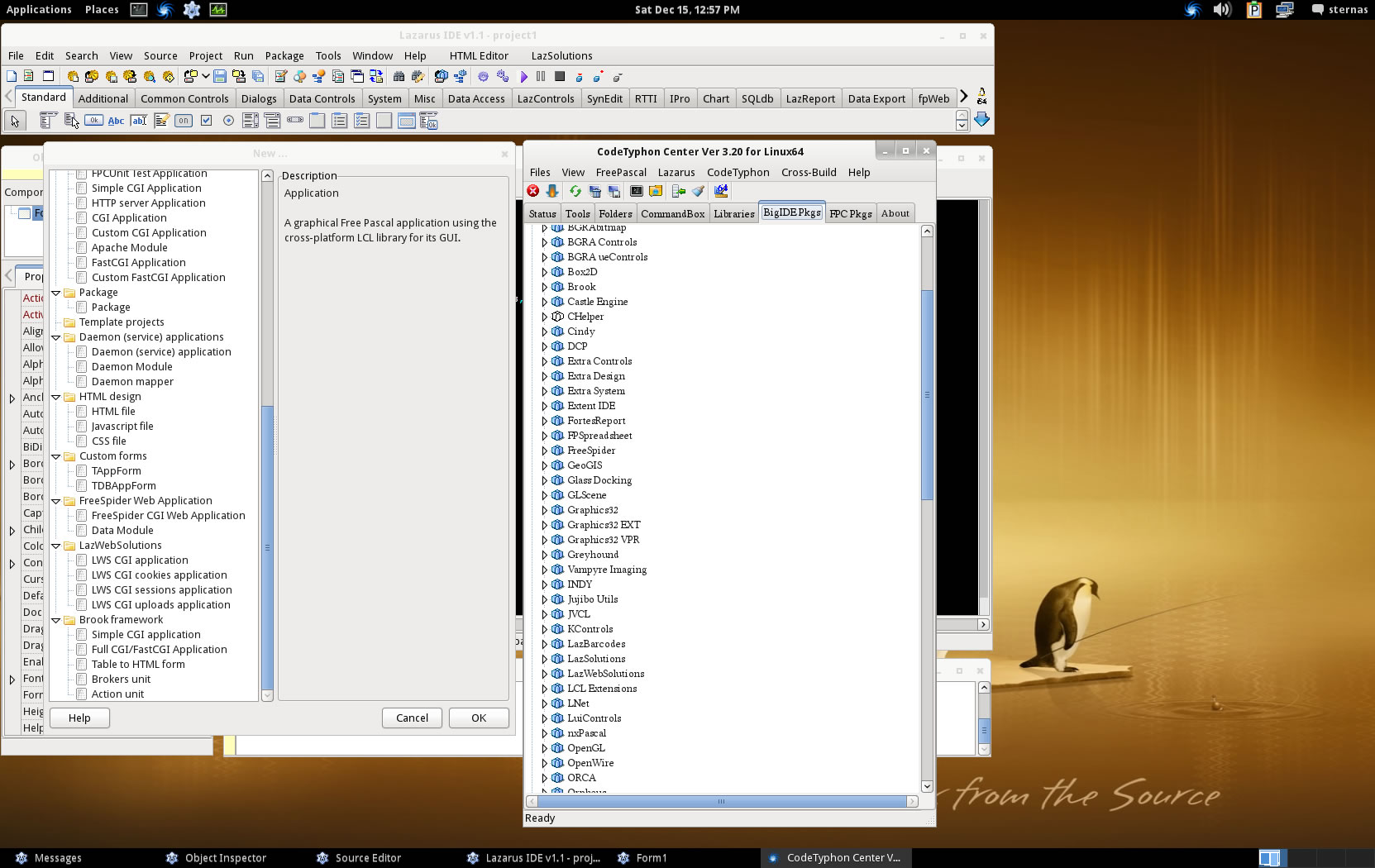1375x868 pixels.
Task: Click the trash-bin remove icon in CodeTyphon toolbar
Action: coord(595,191)
